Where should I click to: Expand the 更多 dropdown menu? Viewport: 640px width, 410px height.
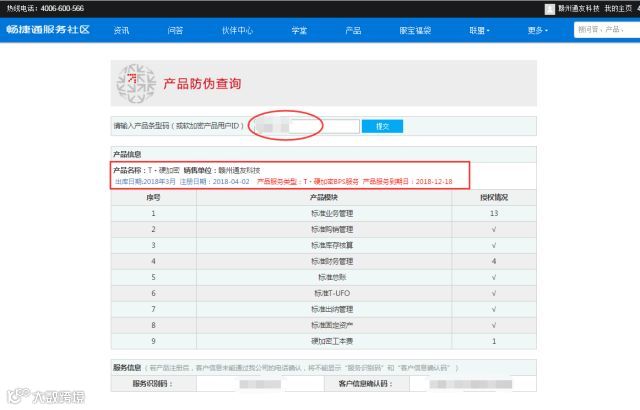point(538,30)
